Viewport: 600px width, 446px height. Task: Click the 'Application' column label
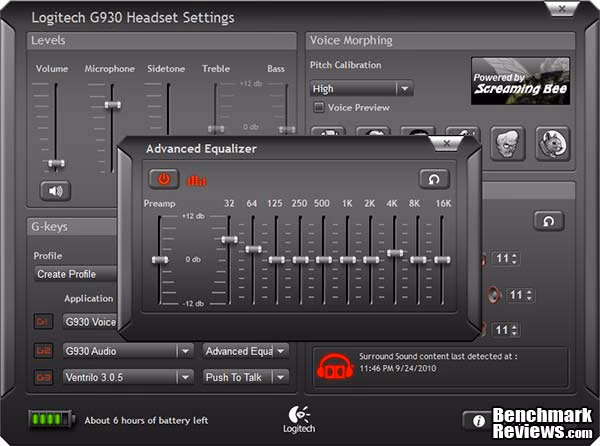coord(89,298)
